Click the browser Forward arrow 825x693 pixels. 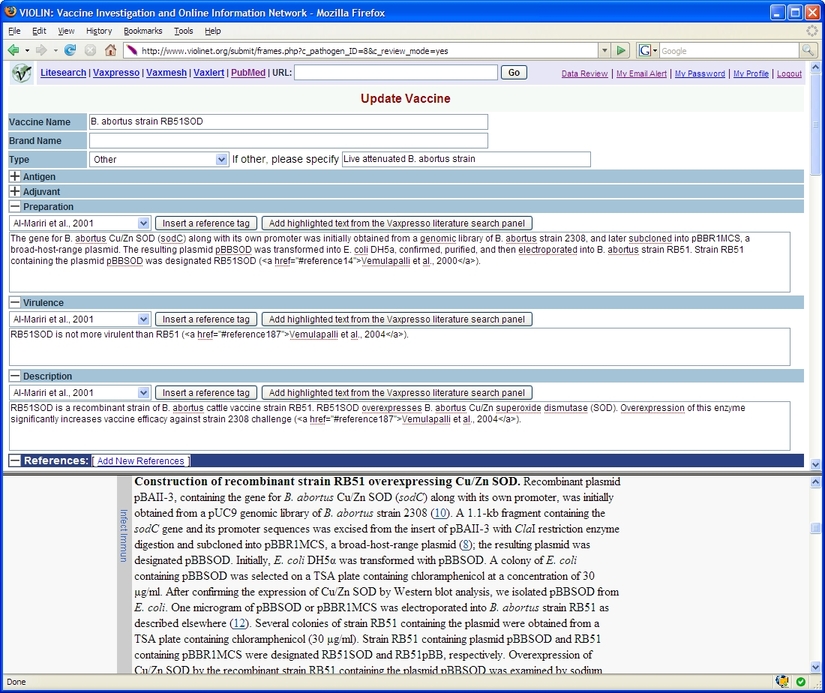41,51
